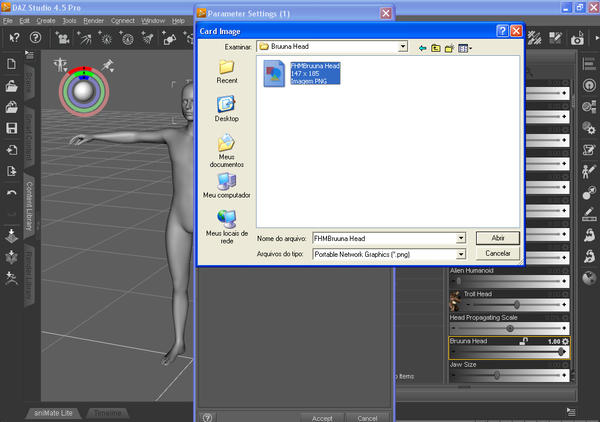
Task: Click the Cancelar button
Action: click(497, 253)
